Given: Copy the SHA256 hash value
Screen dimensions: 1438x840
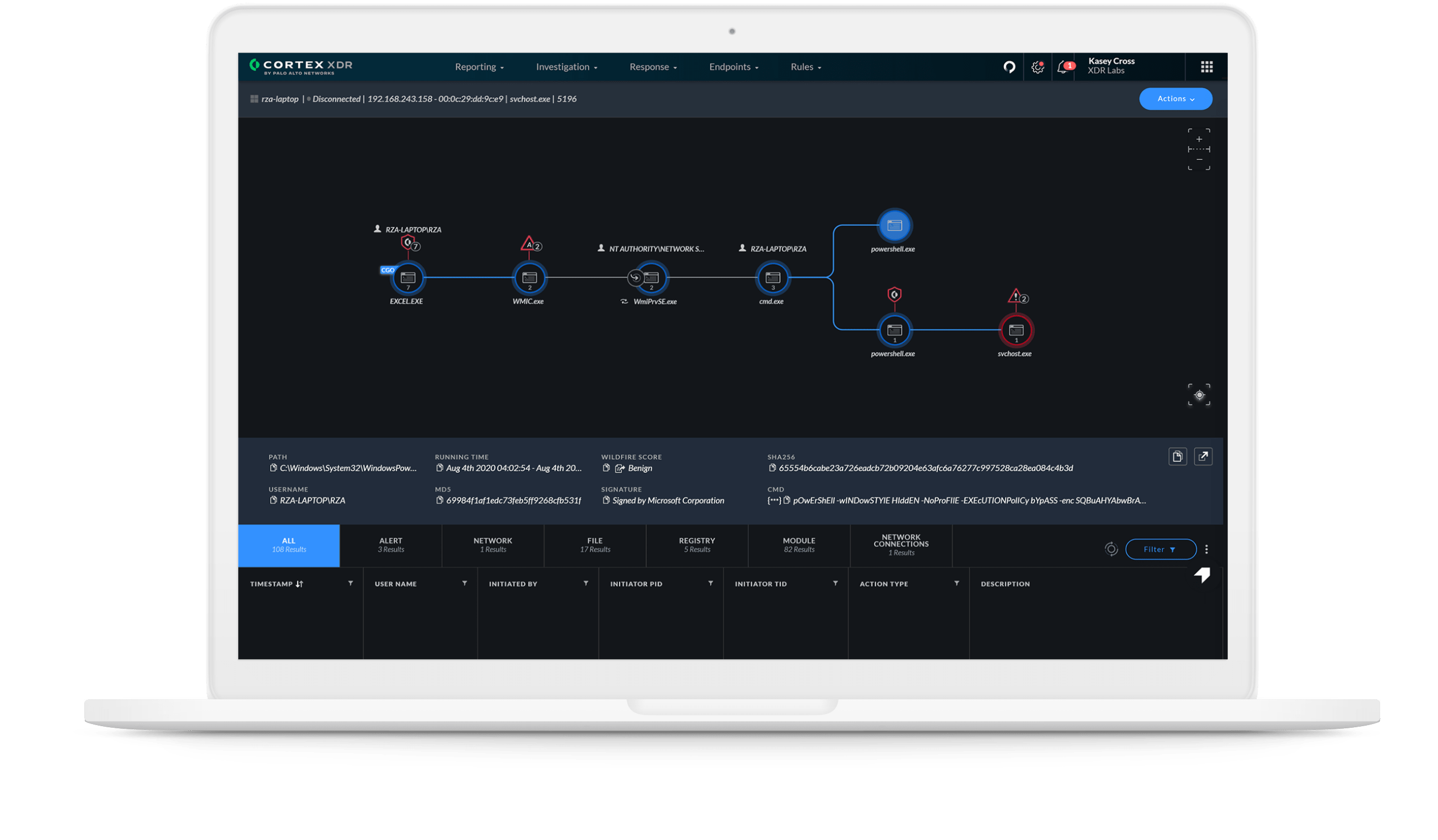Looking at the screenshot, I should coord(772,468).
